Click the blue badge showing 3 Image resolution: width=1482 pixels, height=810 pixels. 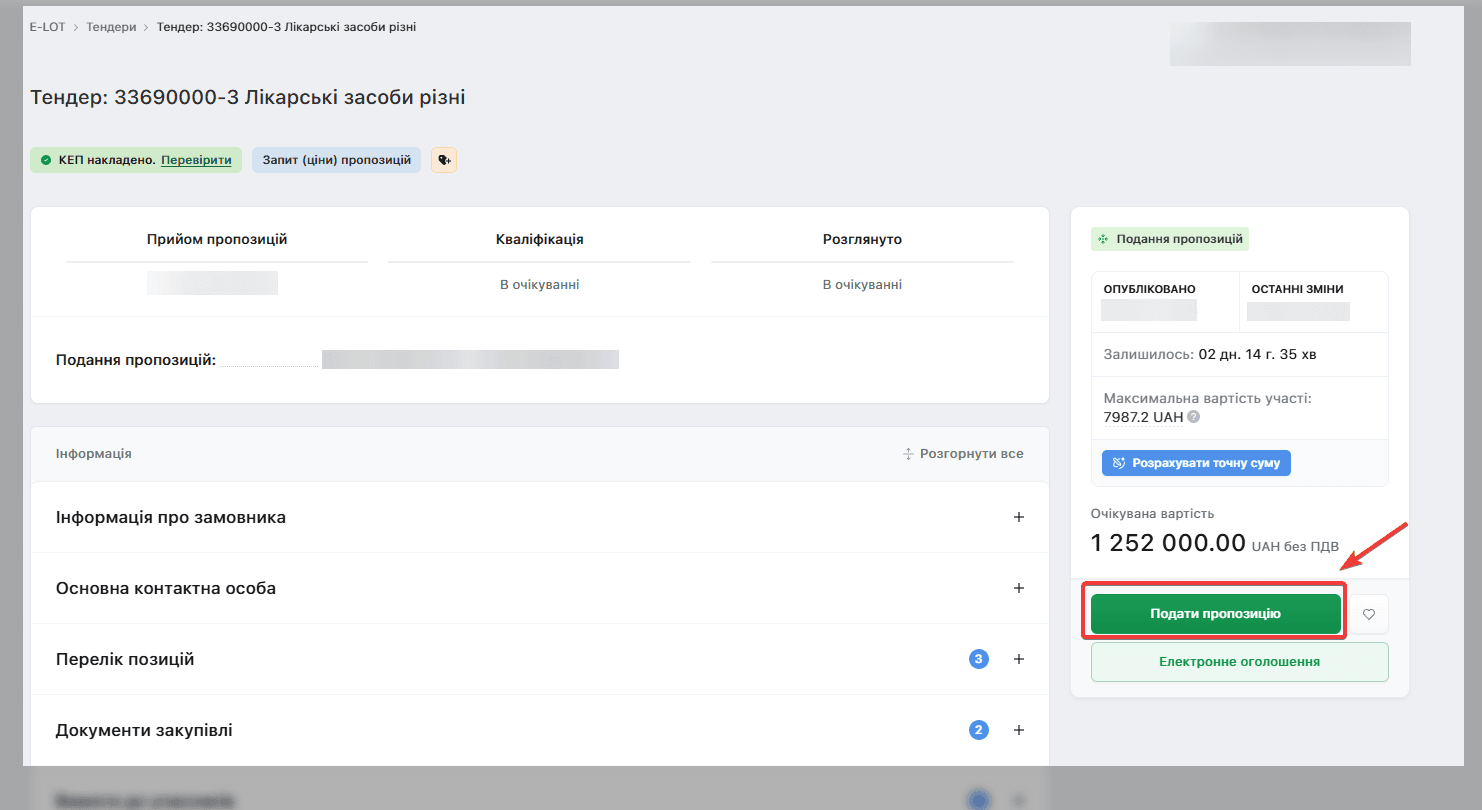tap(978, 659)
